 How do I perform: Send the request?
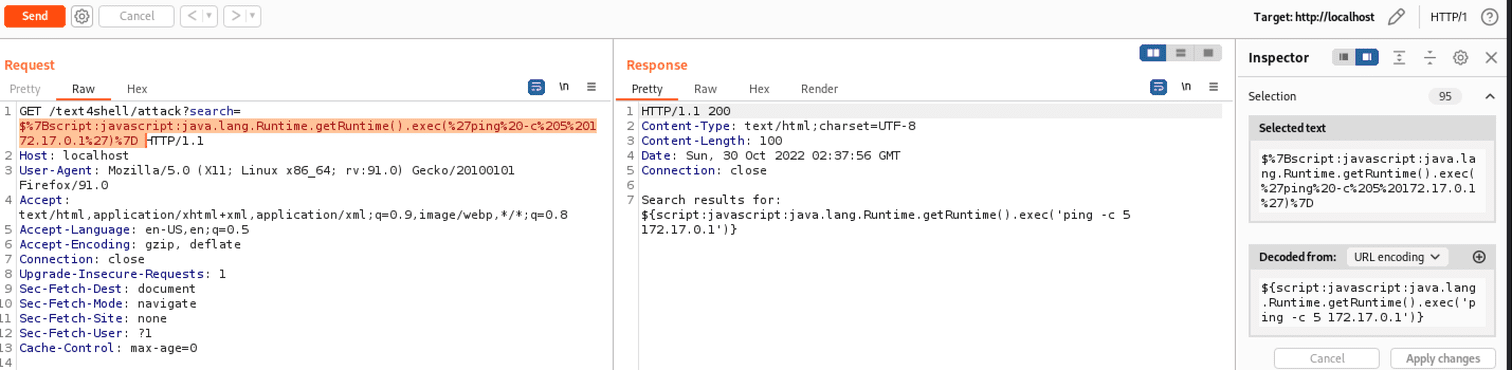[35, 16]
